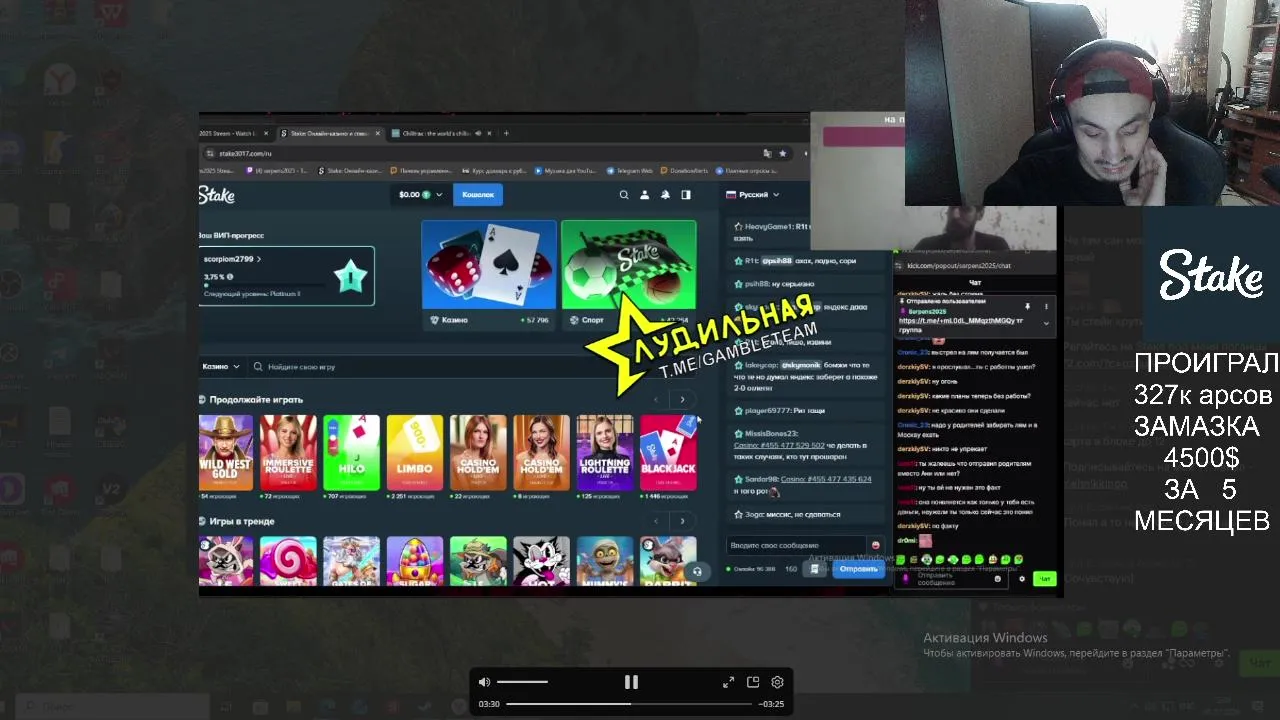Bookmark page with star icon
Screen dimensions: 1280x720
(x=782, y=153)
